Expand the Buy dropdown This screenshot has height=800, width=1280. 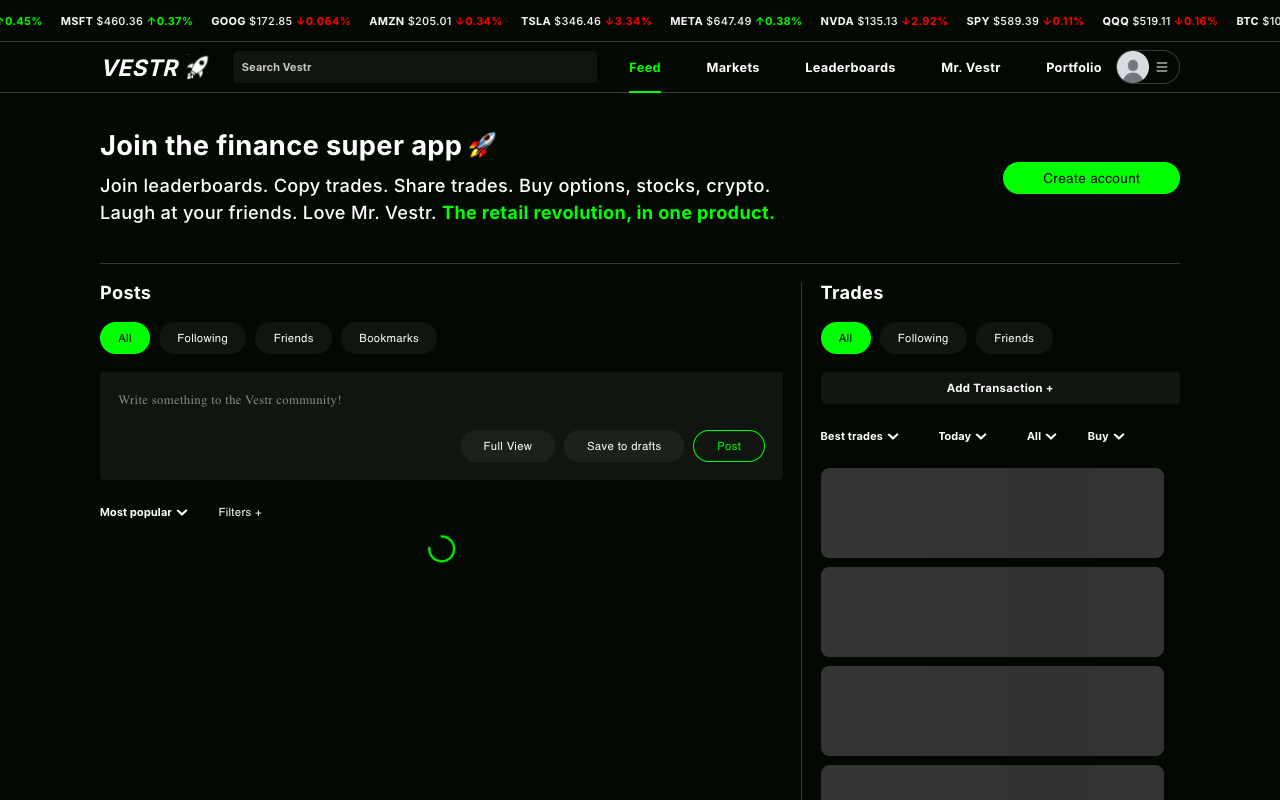[1106, 436]
